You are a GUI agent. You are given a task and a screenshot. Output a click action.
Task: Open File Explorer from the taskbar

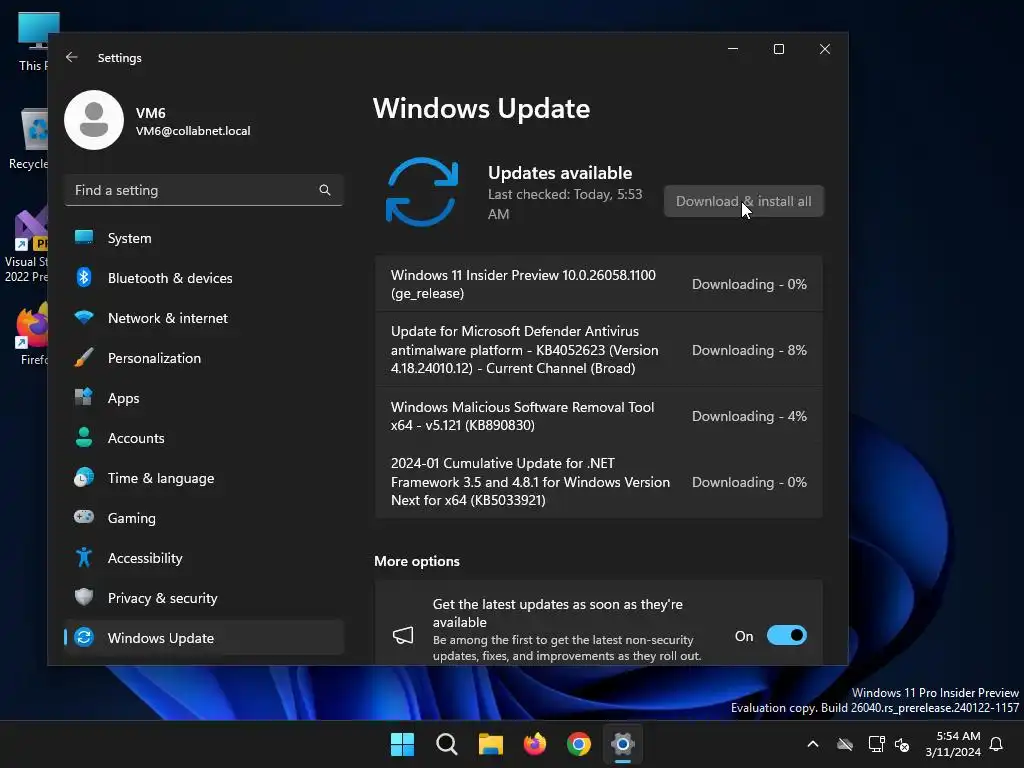tap(490, 744)
